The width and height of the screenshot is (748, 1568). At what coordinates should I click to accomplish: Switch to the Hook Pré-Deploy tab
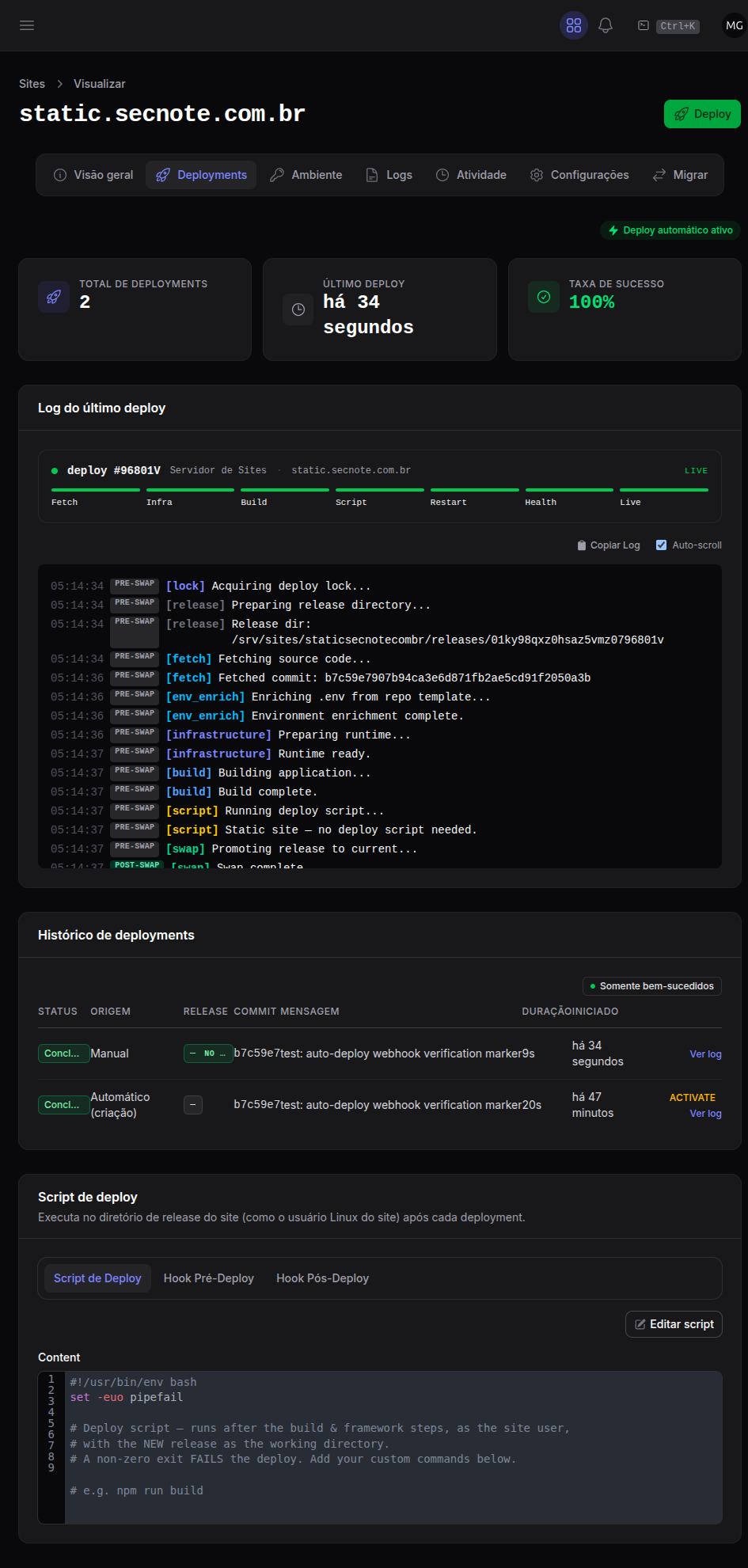click(x=209, y=1278)
